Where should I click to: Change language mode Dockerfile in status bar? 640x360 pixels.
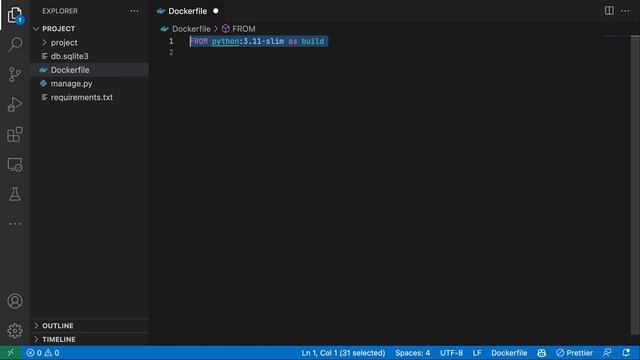pos(509,353)
